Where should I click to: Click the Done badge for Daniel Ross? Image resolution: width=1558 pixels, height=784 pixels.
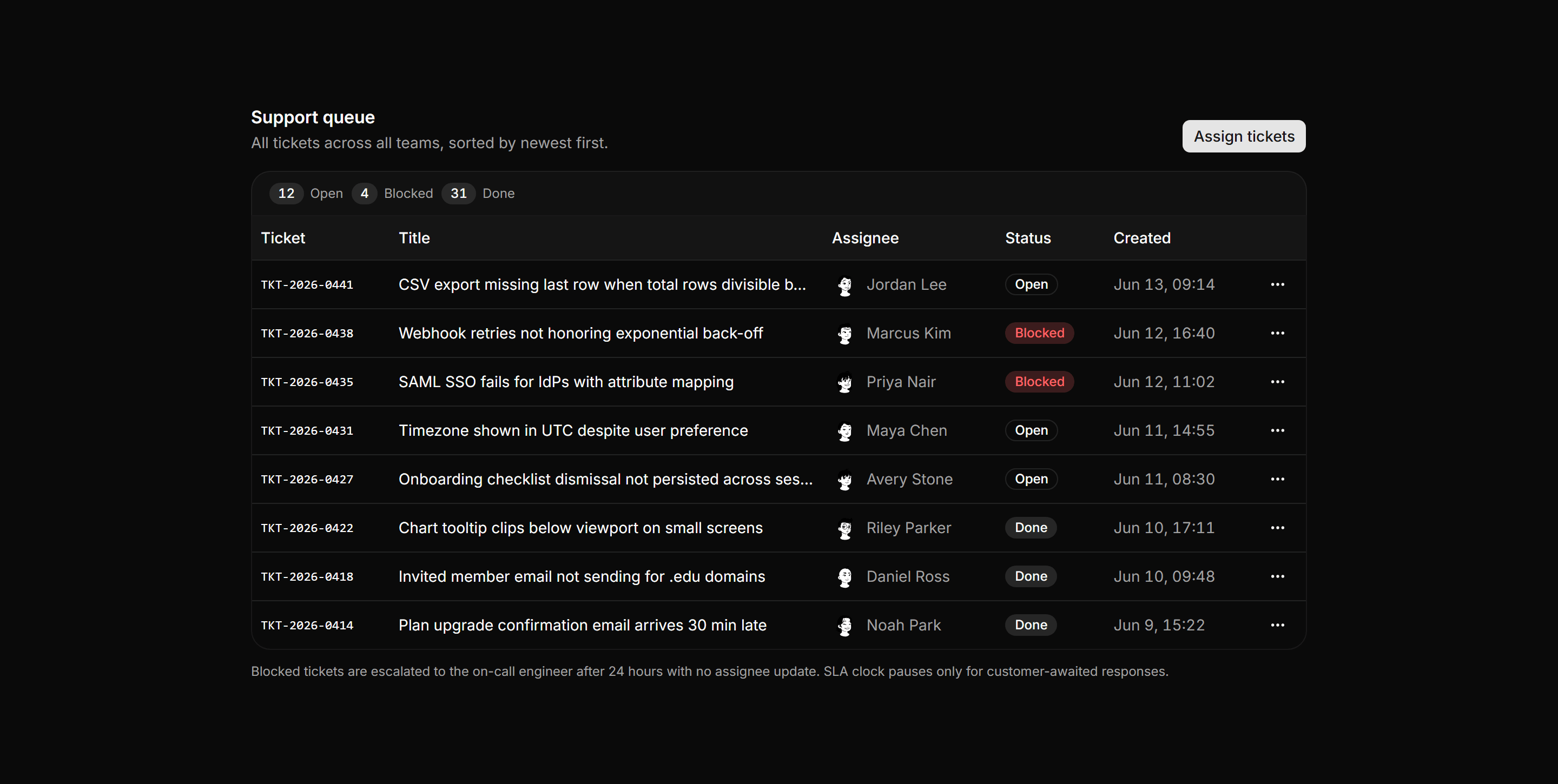[x=1031, y=577]
